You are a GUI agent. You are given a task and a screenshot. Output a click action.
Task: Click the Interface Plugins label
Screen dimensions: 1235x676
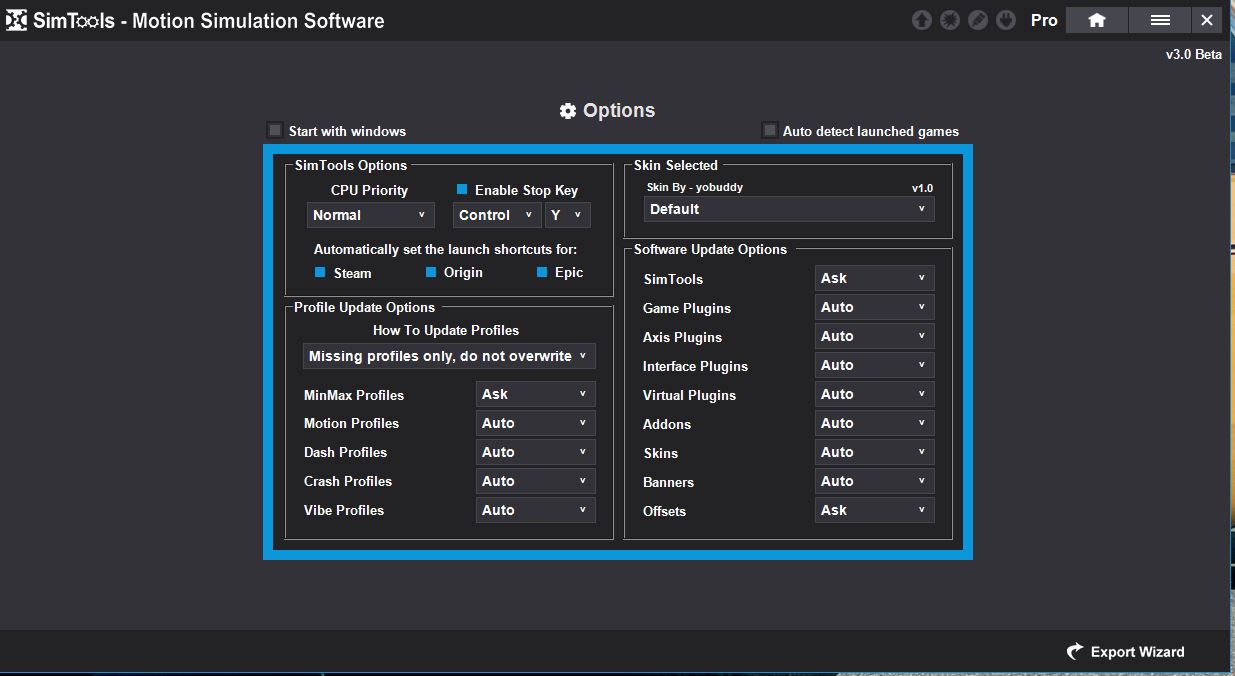pos(695,366)
